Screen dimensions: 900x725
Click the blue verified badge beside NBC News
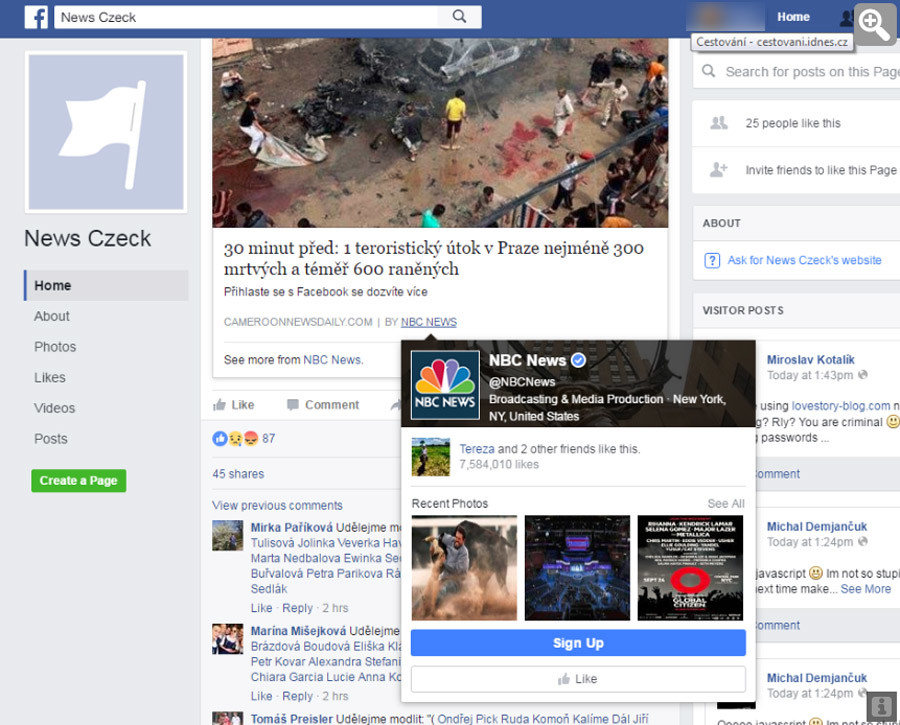tap(579, 360)
